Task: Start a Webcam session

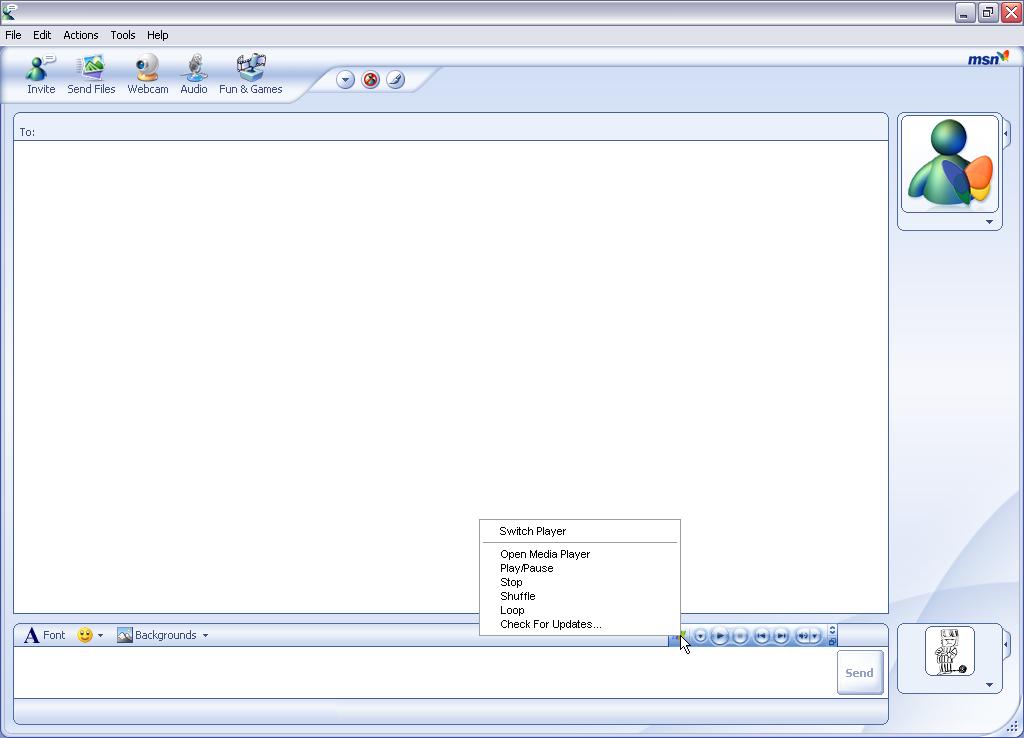Action: (148, 74)
